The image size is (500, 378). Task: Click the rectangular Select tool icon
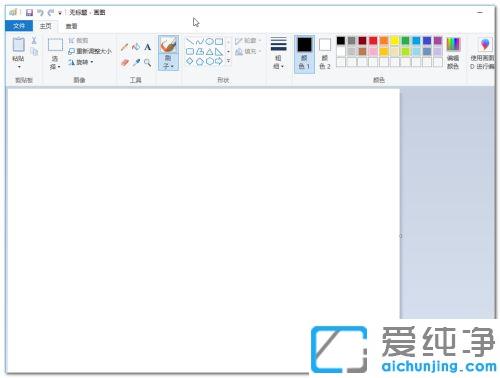[x=55, y=45]
